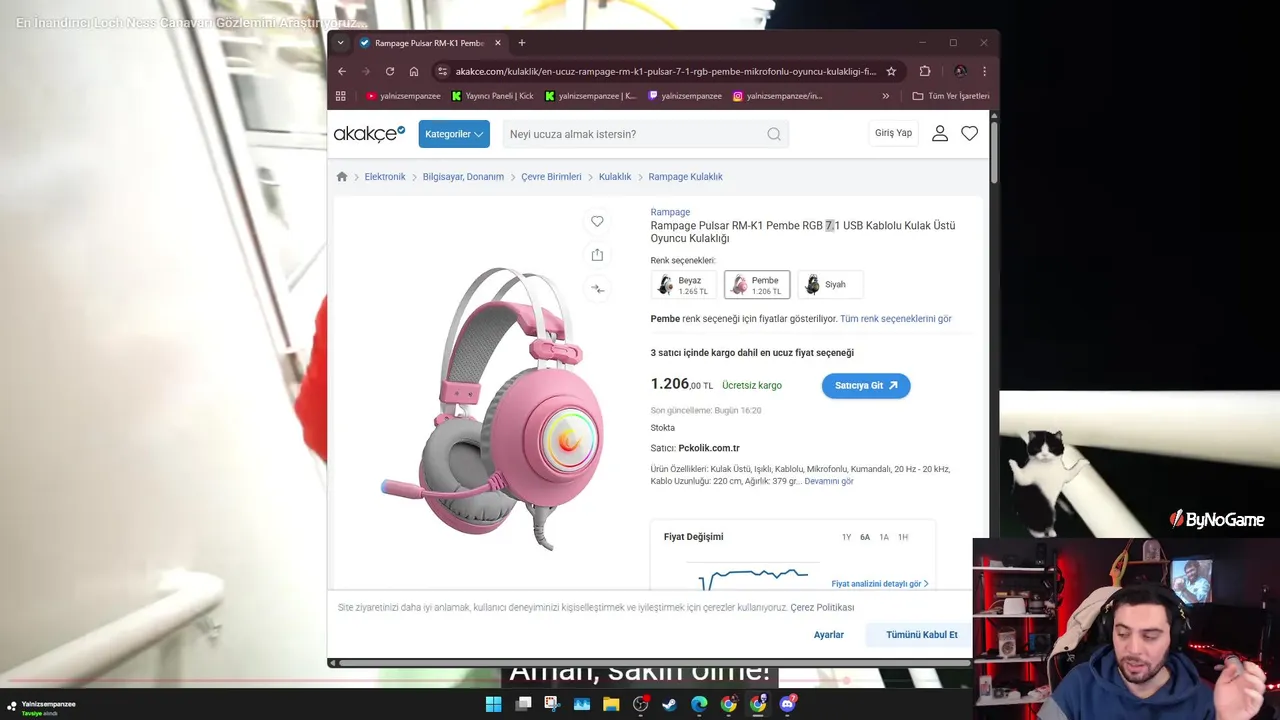The height and width of the screenshot is (720, 1280).
Task: Click the Rampage brand link above title
Action: point(670,212)
